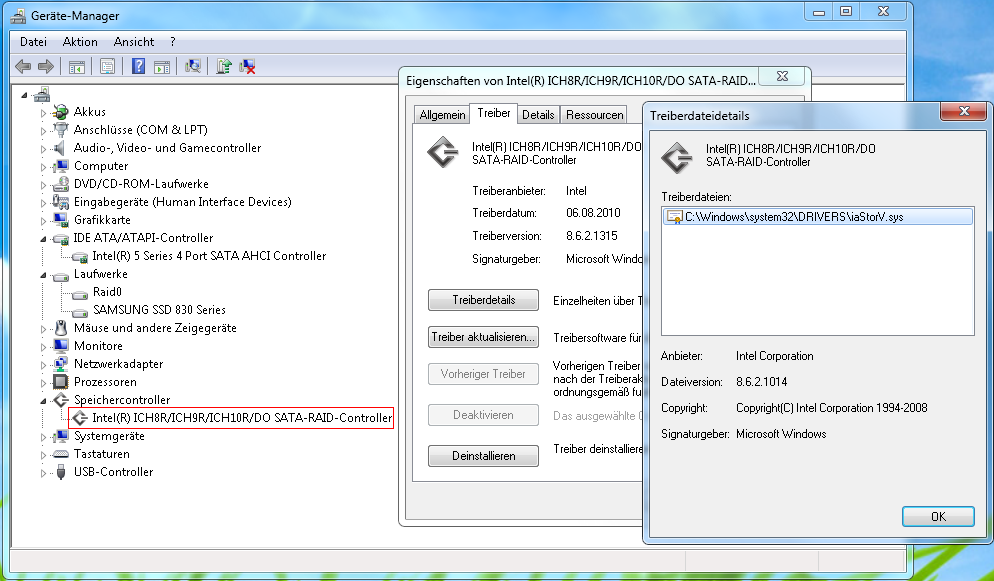The image size is (994, 581).
Task: Open the ? help menu
Action: (x=172, y=42)
